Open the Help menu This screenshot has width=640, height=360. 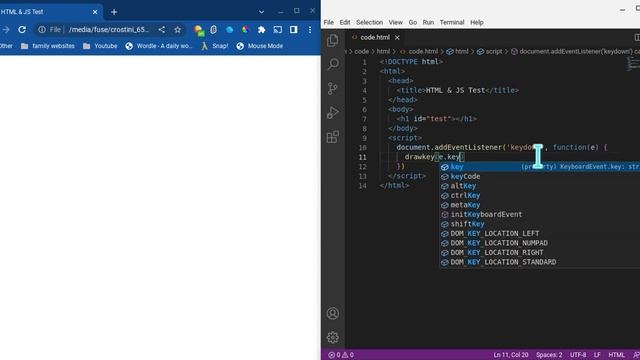(x=477, y=22)
